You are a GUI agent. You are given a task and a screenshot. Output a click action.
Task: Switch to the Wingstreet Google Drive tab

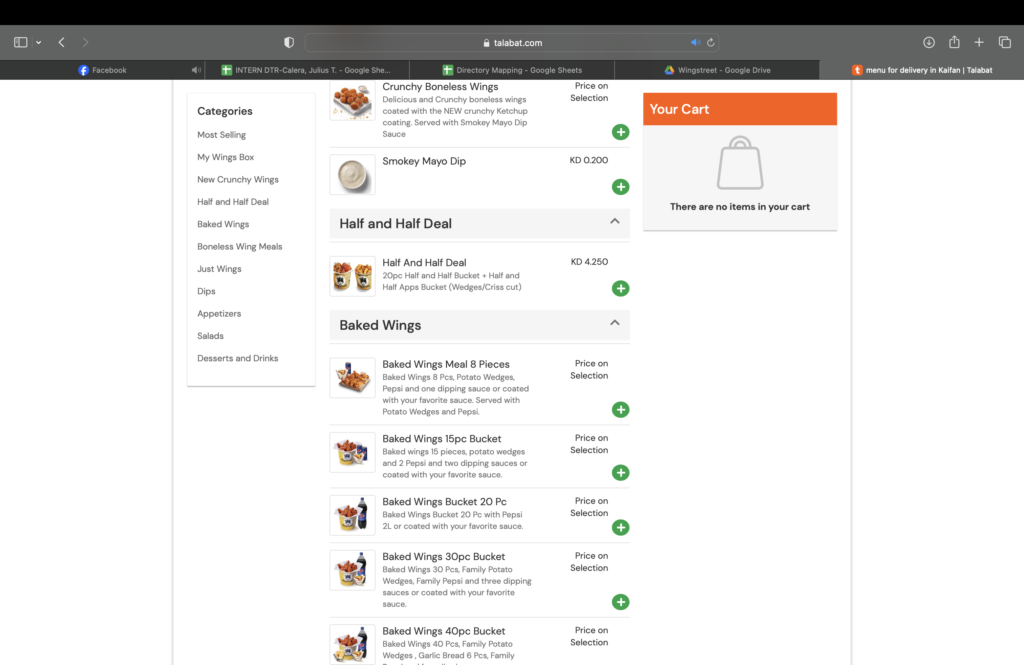pyautogui.click(x=716, y=70)
